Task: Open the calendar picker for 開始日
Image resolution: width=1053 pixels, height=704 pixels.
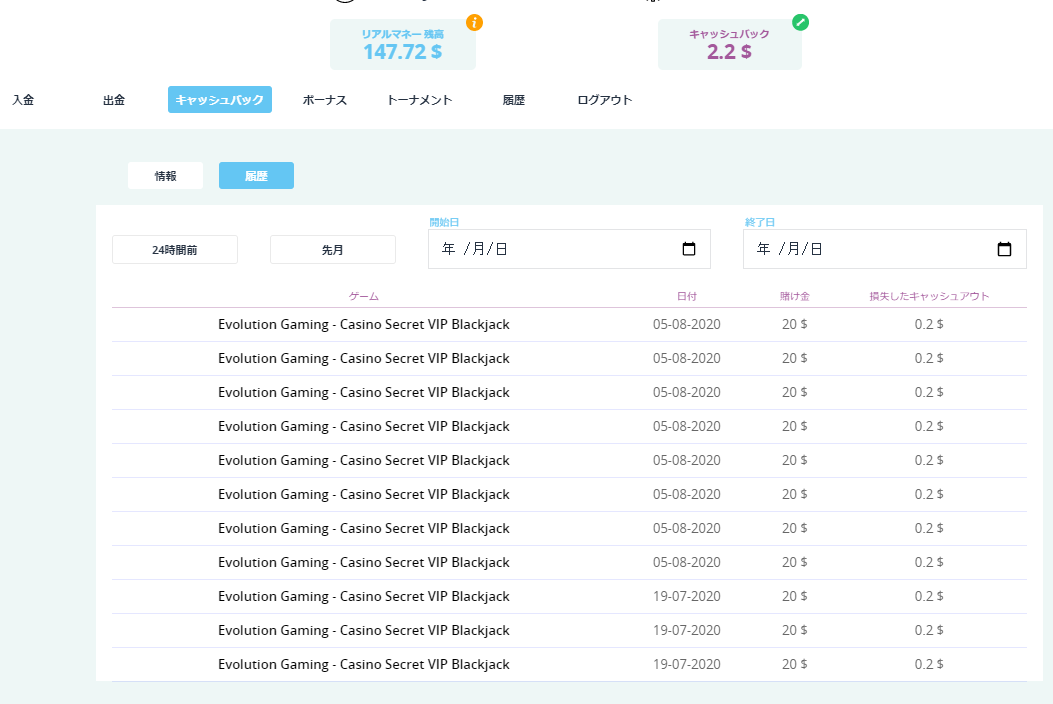Action: 689,249
